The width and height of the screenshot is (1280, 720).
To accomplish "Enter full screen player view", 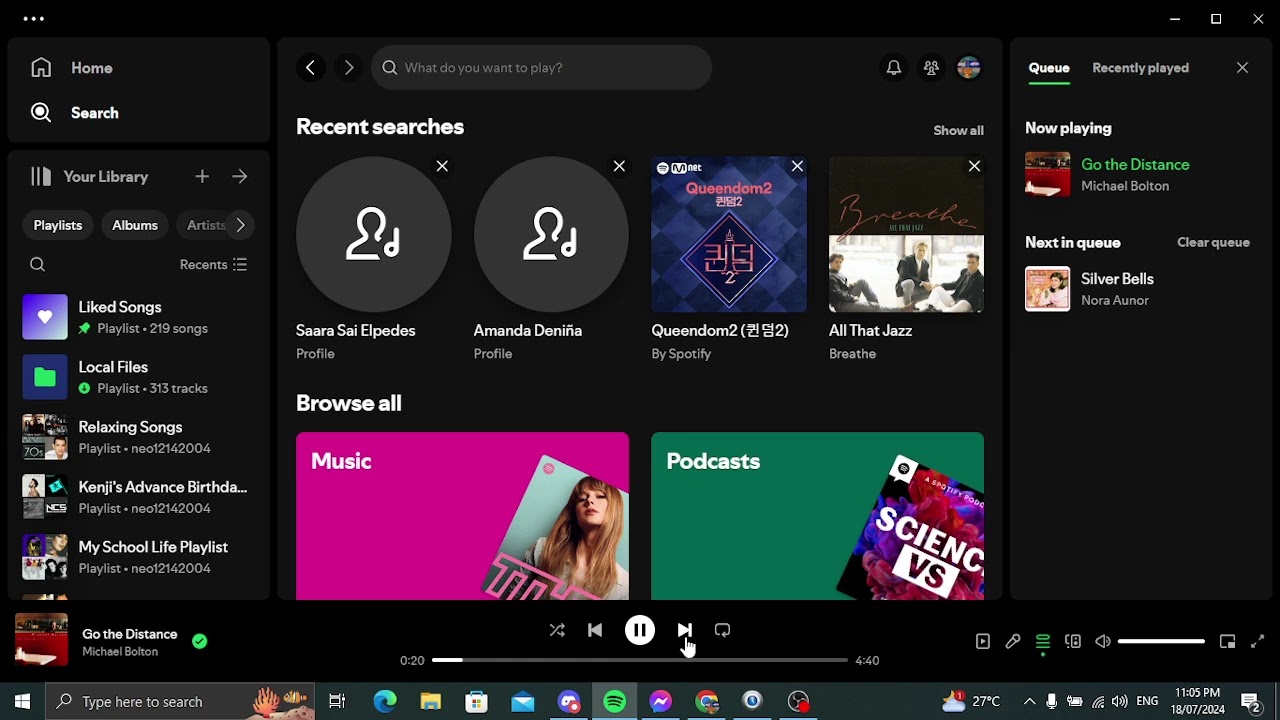I will (x=1258, y=642).
